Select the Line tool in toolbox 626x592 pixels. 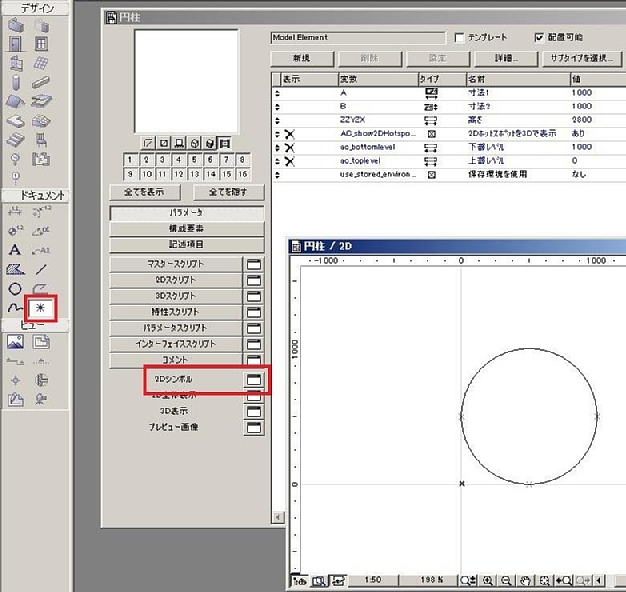(42, 269)
